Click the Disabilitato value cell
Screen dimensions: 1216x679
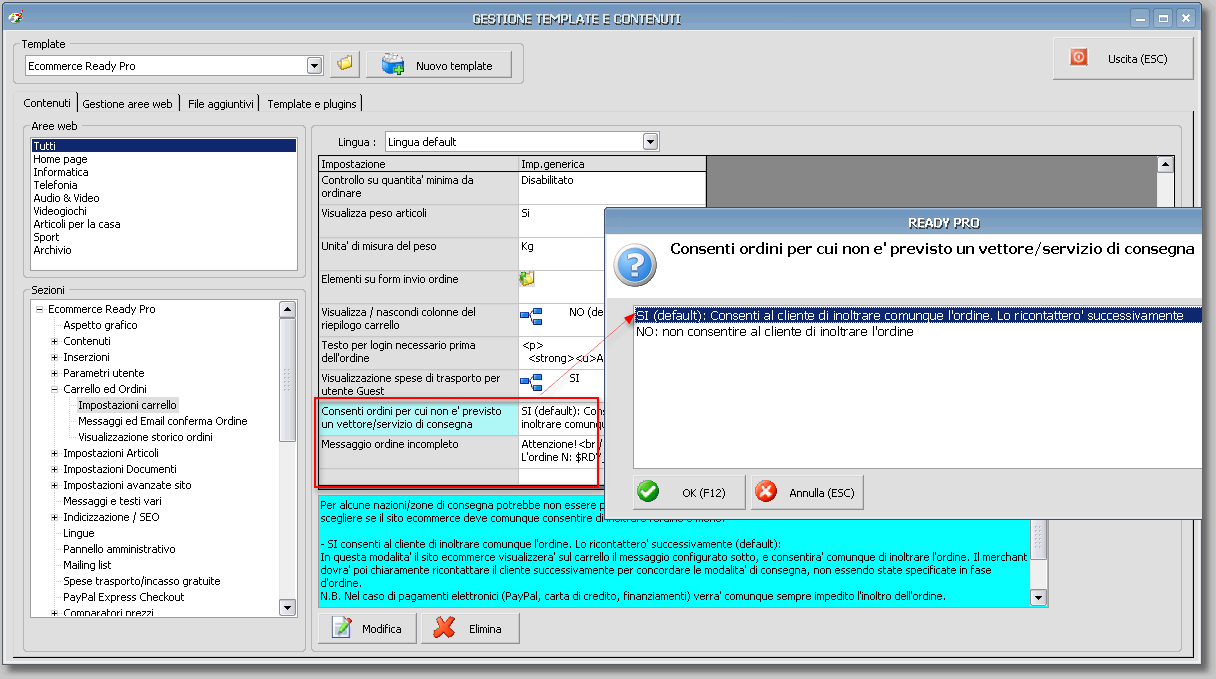click(612, 188)
